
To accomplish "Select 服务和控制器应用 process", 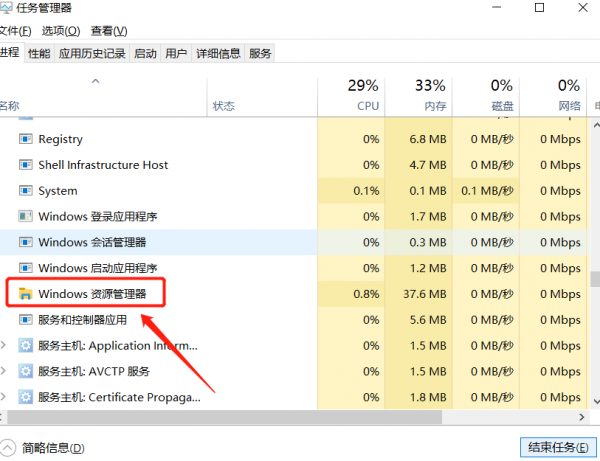I will (82, 319).
